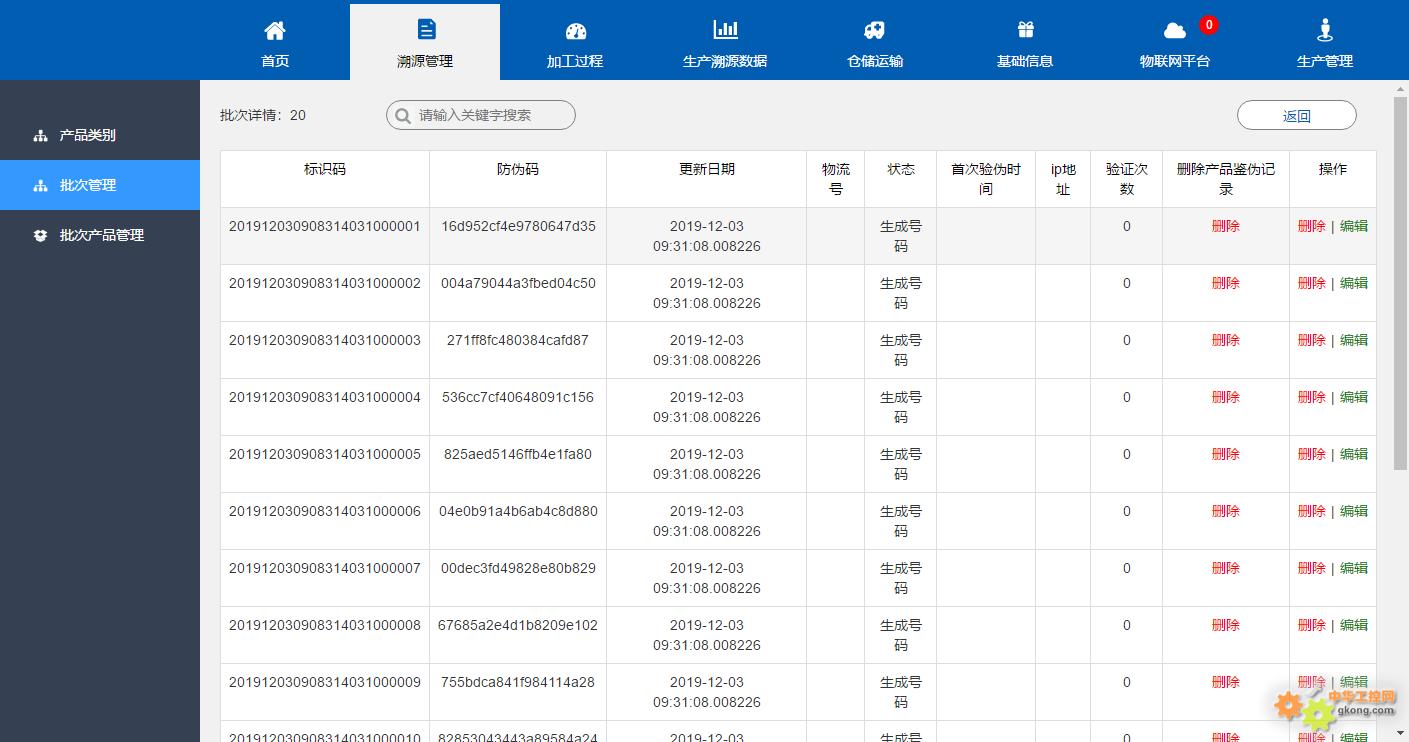Edit row ending 000001
Image resolution: width=1409 pixels, height=742 pixels.
1354,226
